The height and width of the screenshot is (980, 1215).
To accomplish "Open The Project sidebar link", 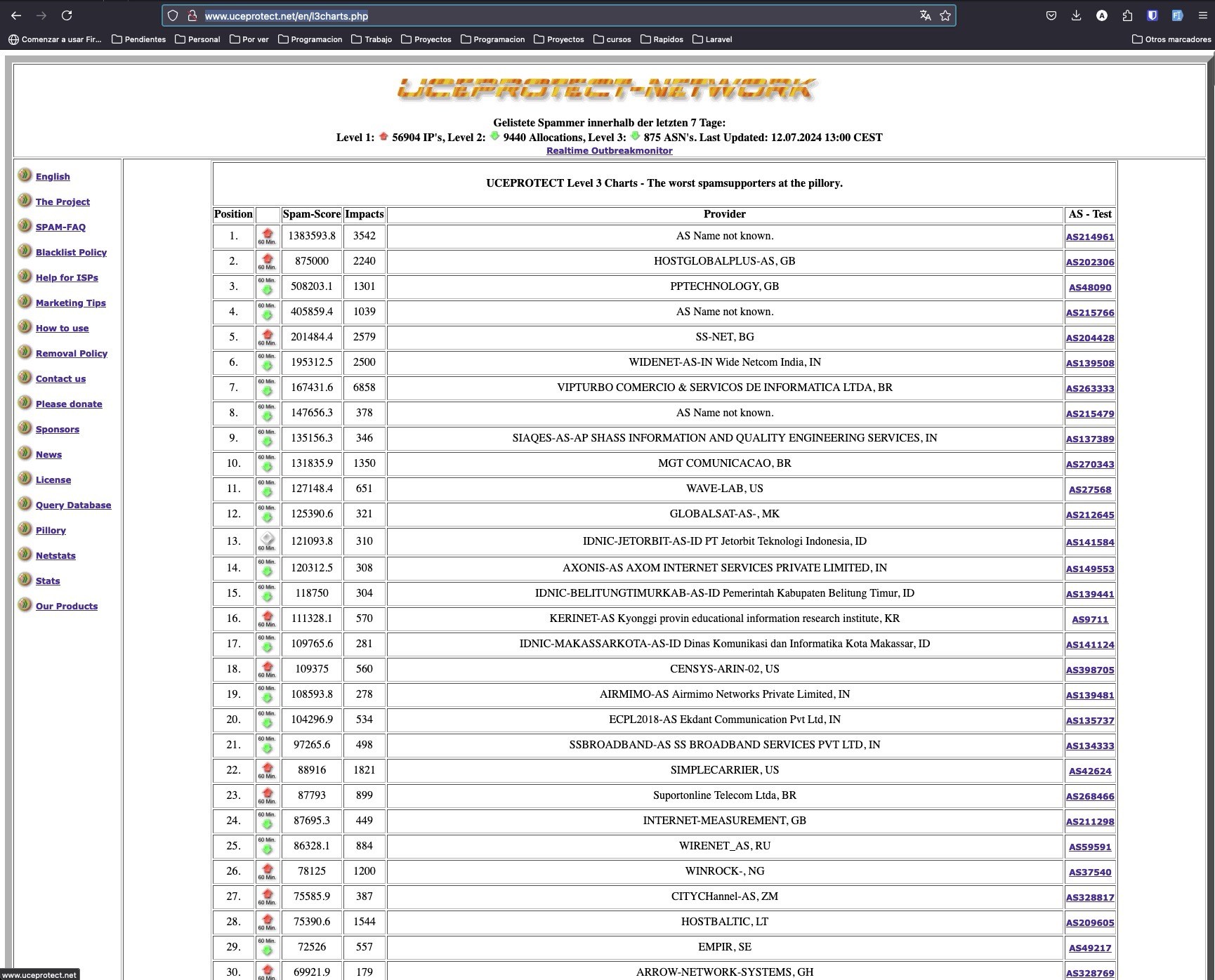I will 63,201.
